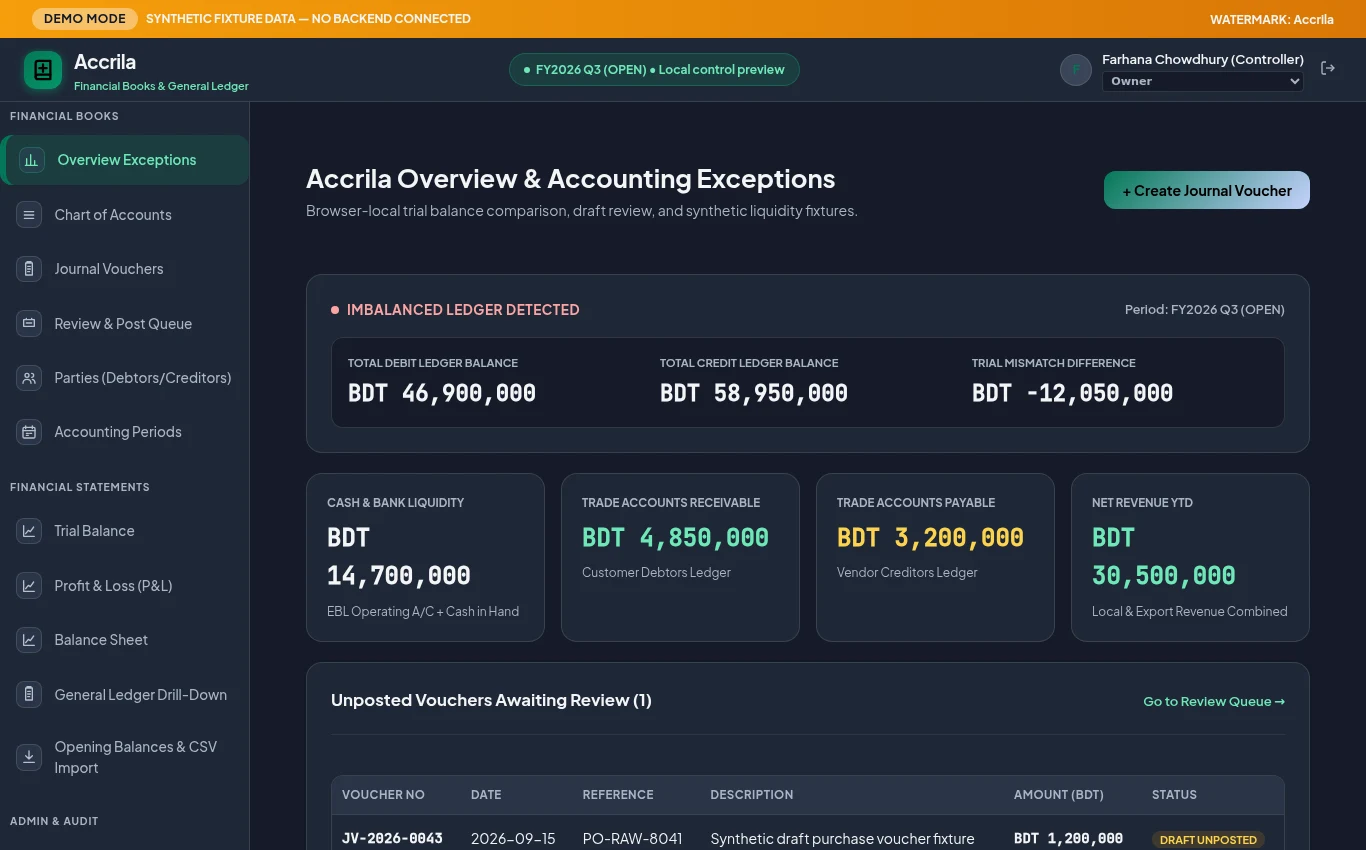Click the Trade Accounts Receivable card

click(680, 557)
